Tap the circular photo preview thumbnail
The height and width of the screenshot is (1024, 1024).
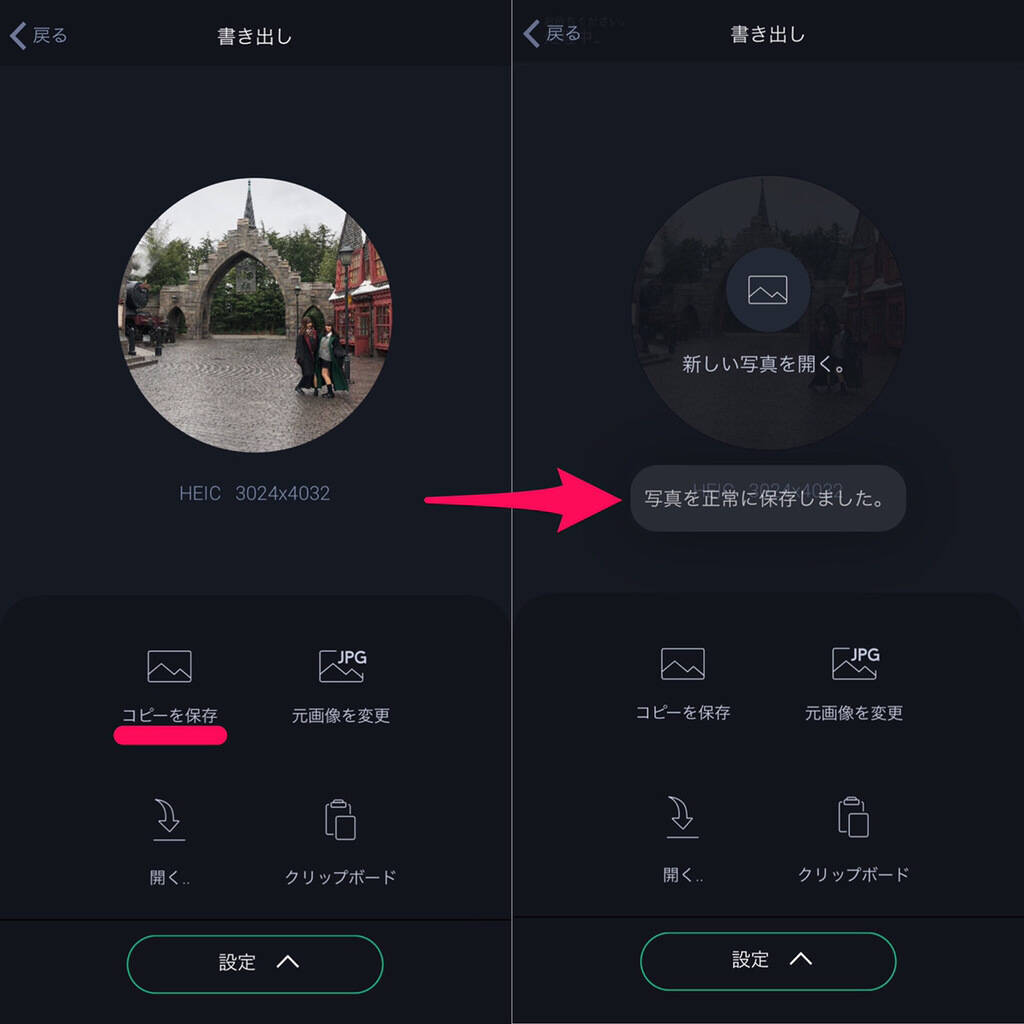tap(255, 315)
